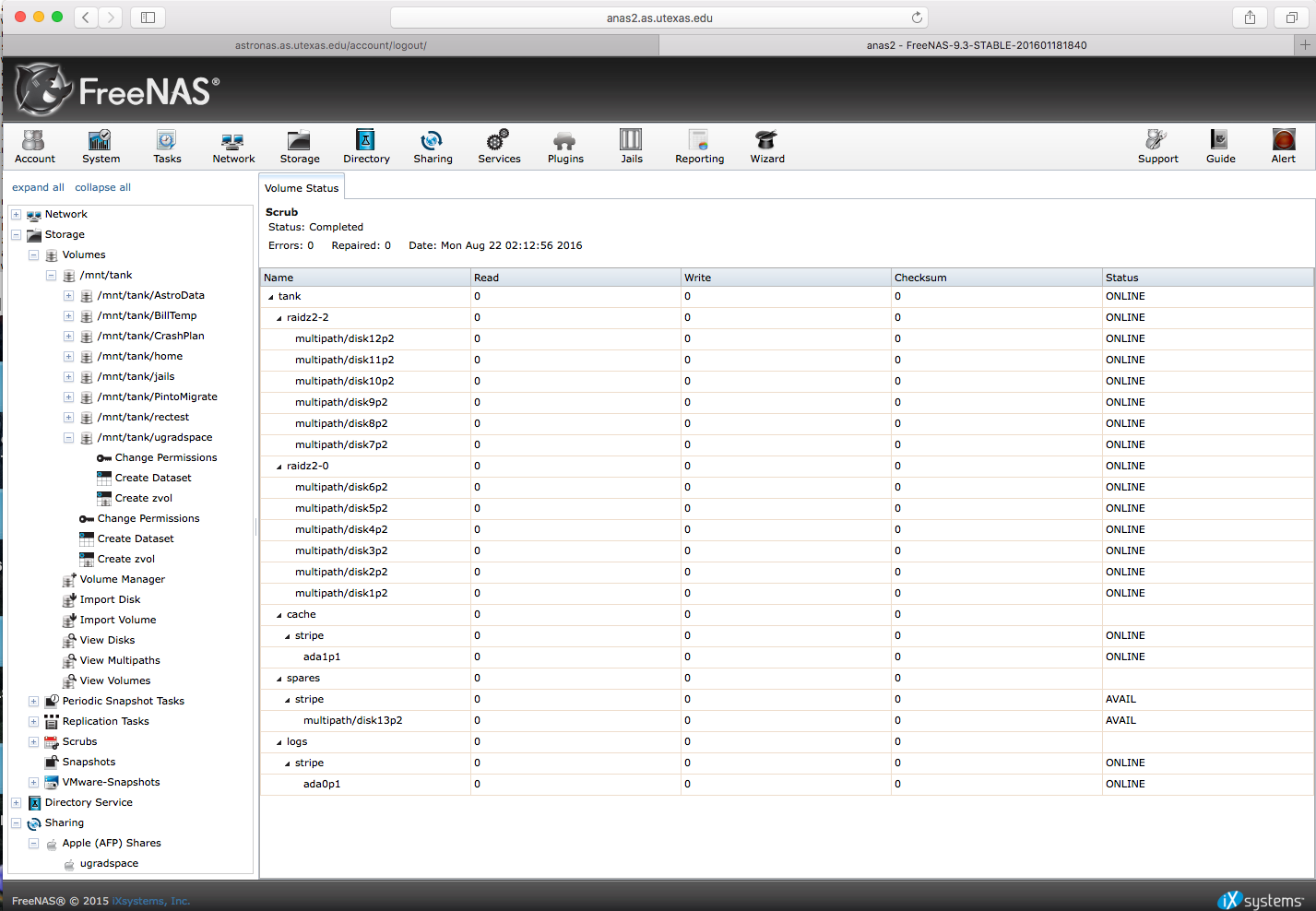Open View Disks in tree

click(107, 640)
